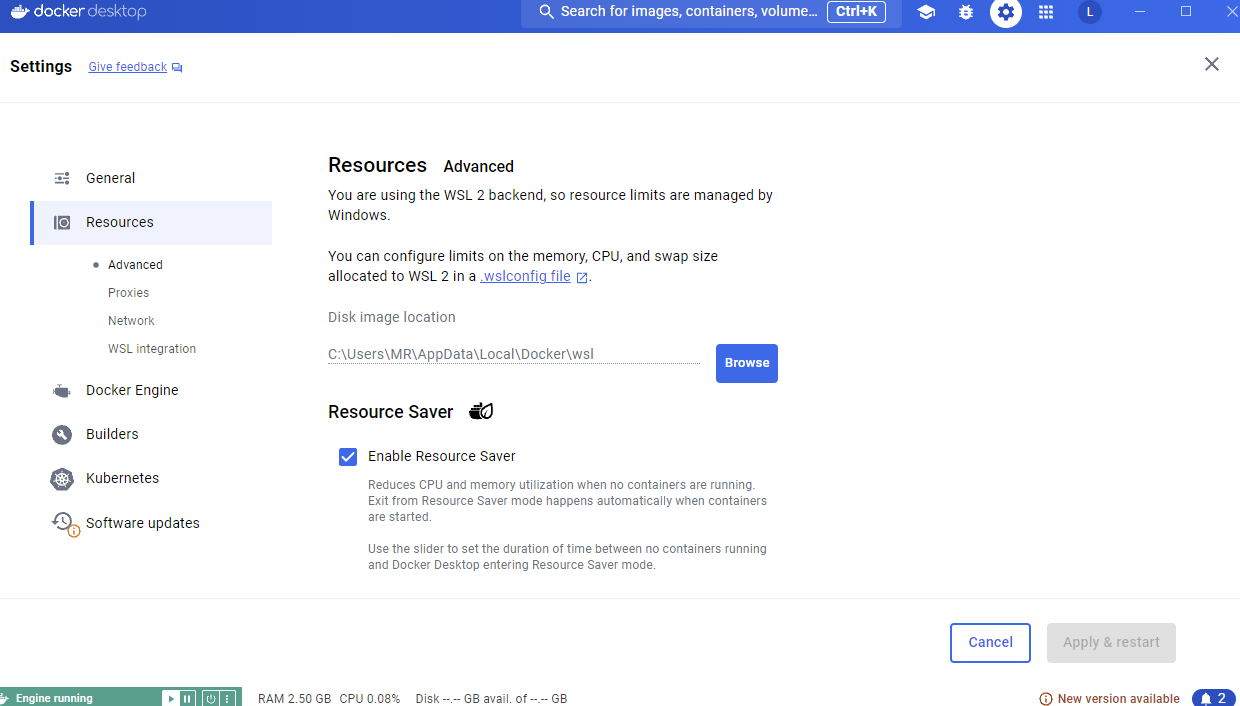Click the engine power button in status bar
Image resolution: width=1240 pixels, height=706 pixels.
coord(211,698)
